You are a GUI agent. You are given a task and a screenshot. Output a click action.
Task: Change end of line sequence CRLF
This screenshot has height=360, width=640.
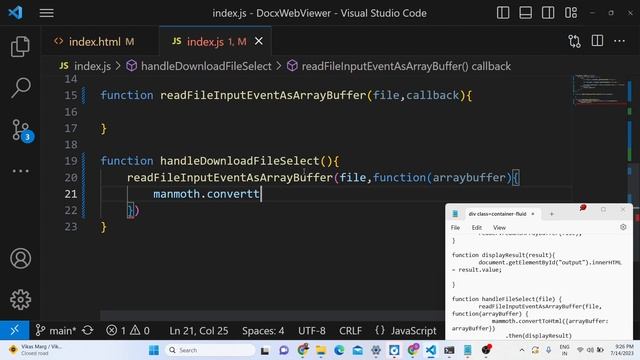(x=350, y=331)
